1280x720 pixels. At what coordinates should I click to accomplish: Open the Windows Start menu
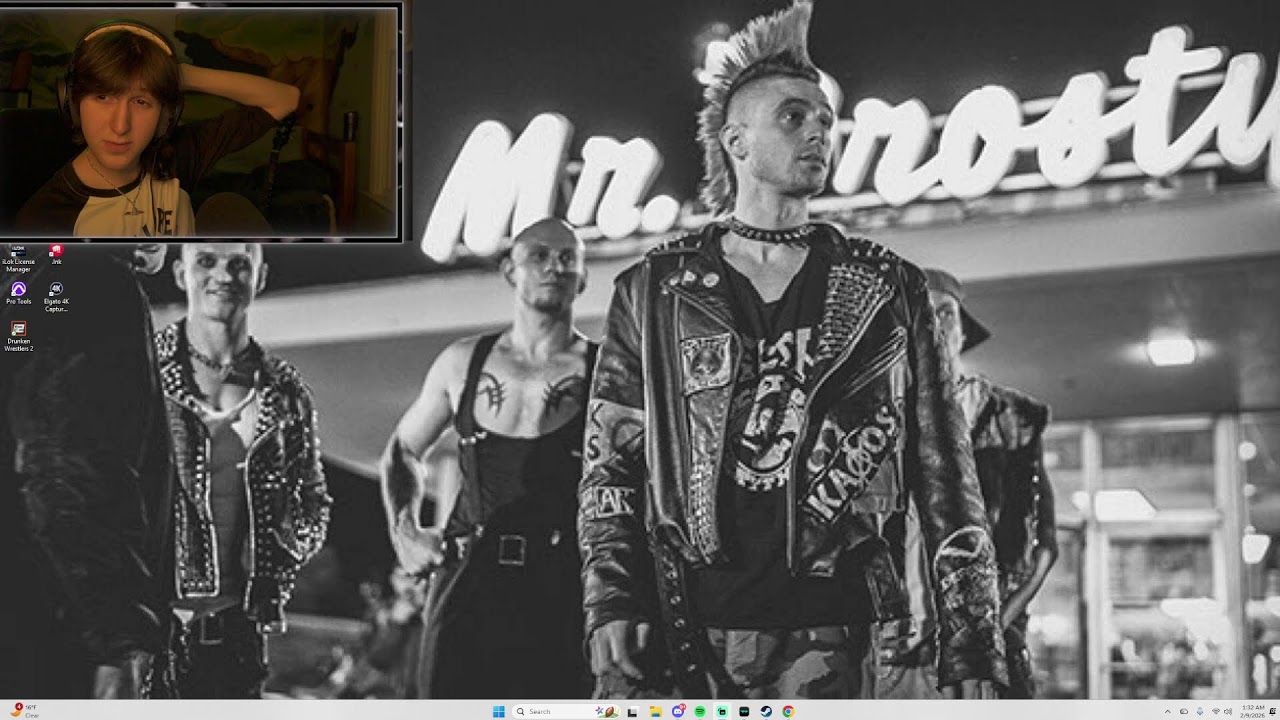coord(498,711)
